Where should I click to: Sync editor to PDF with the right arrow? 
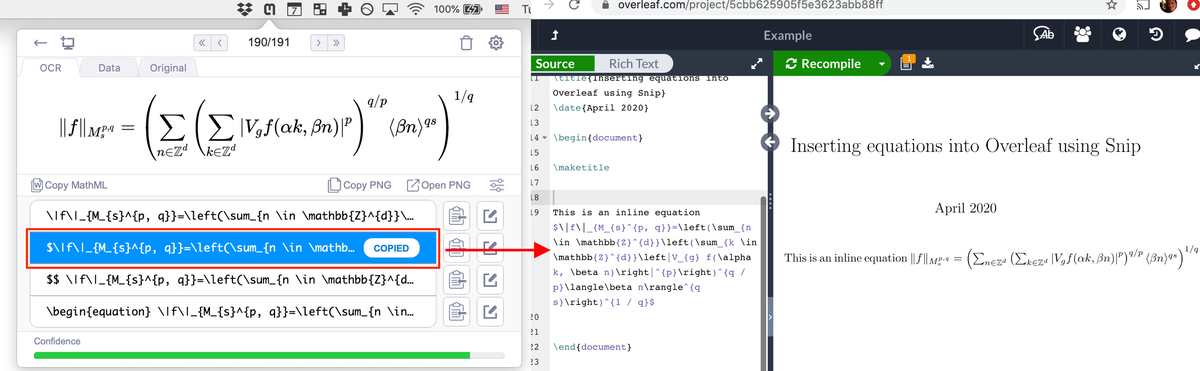click(770, 114)
